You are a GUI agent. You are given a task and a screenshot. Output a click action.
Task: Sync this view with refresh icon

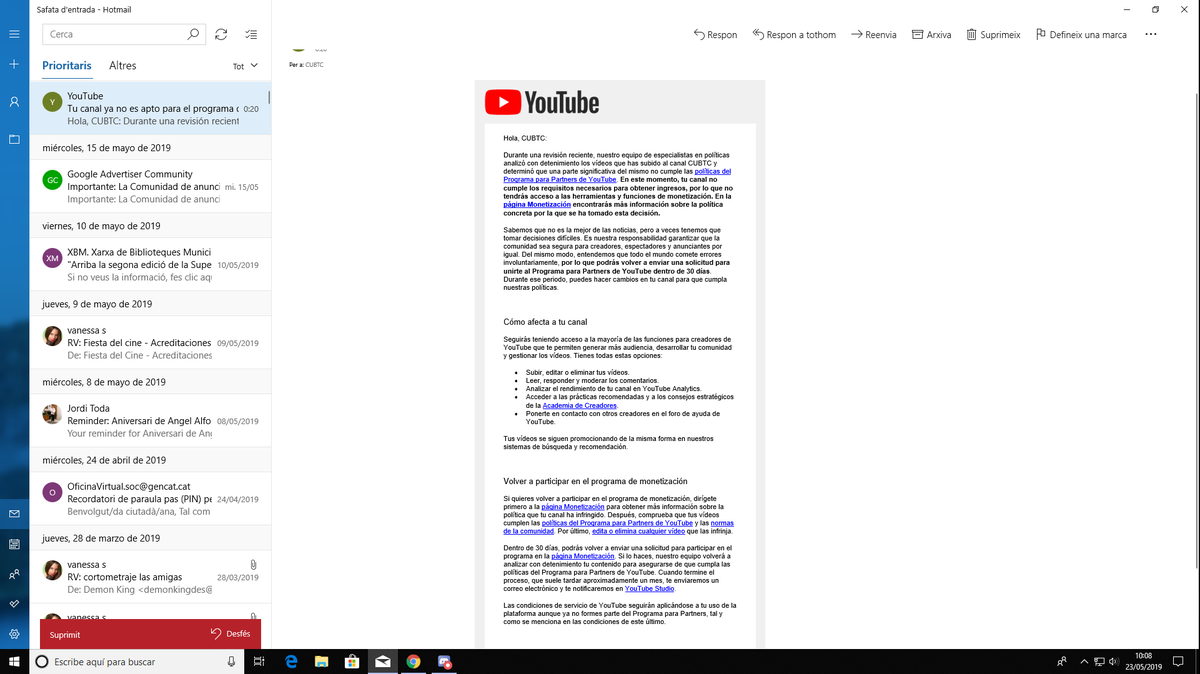click(221, 34)
